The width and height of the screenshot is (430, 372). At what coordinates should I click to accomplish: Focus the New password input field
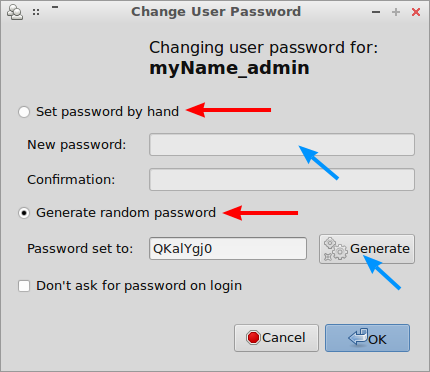[282, 145]
